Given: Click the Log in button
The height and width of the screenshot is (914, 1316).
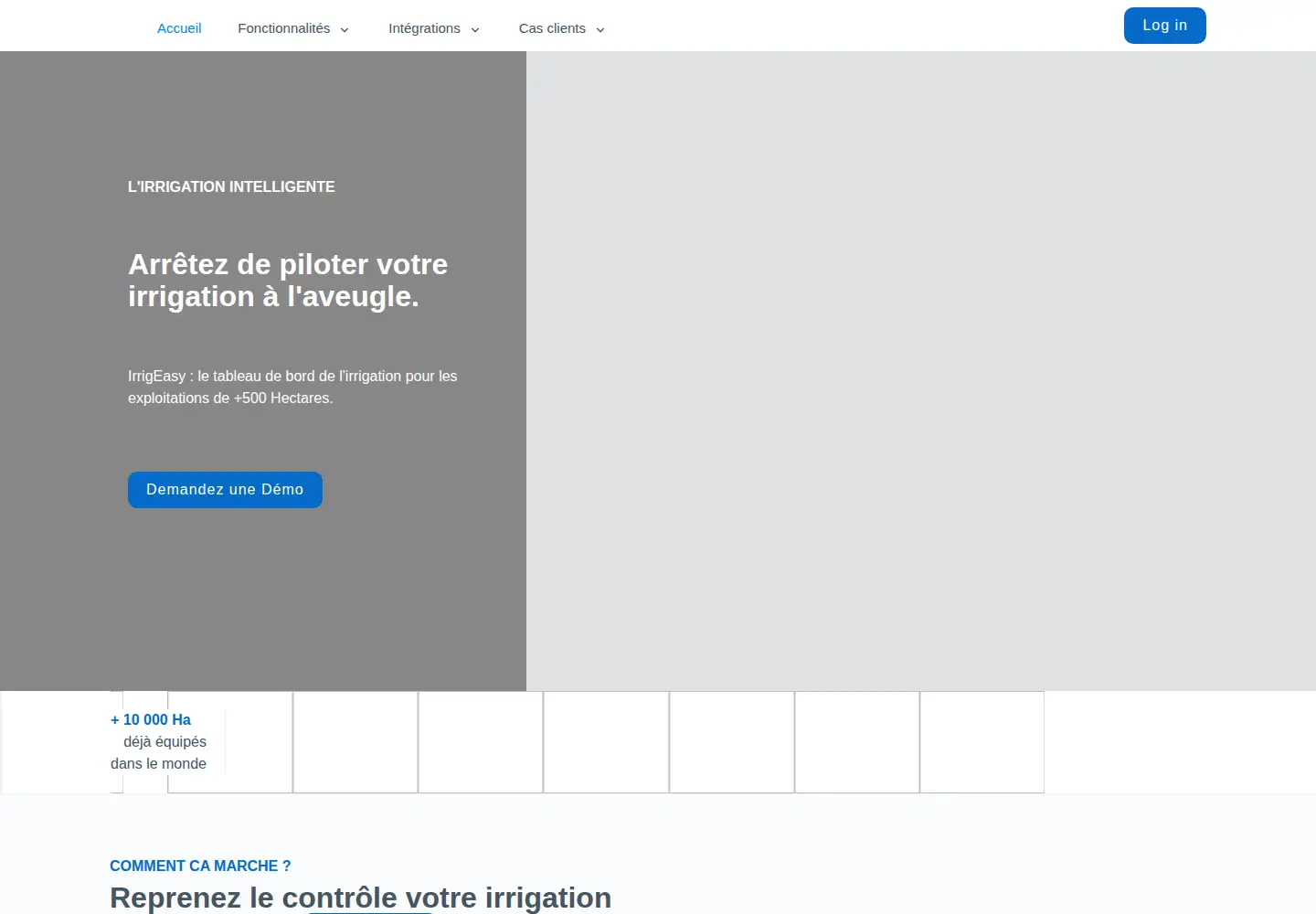Looking at the screenshot, I should [x=1165, y=26].
